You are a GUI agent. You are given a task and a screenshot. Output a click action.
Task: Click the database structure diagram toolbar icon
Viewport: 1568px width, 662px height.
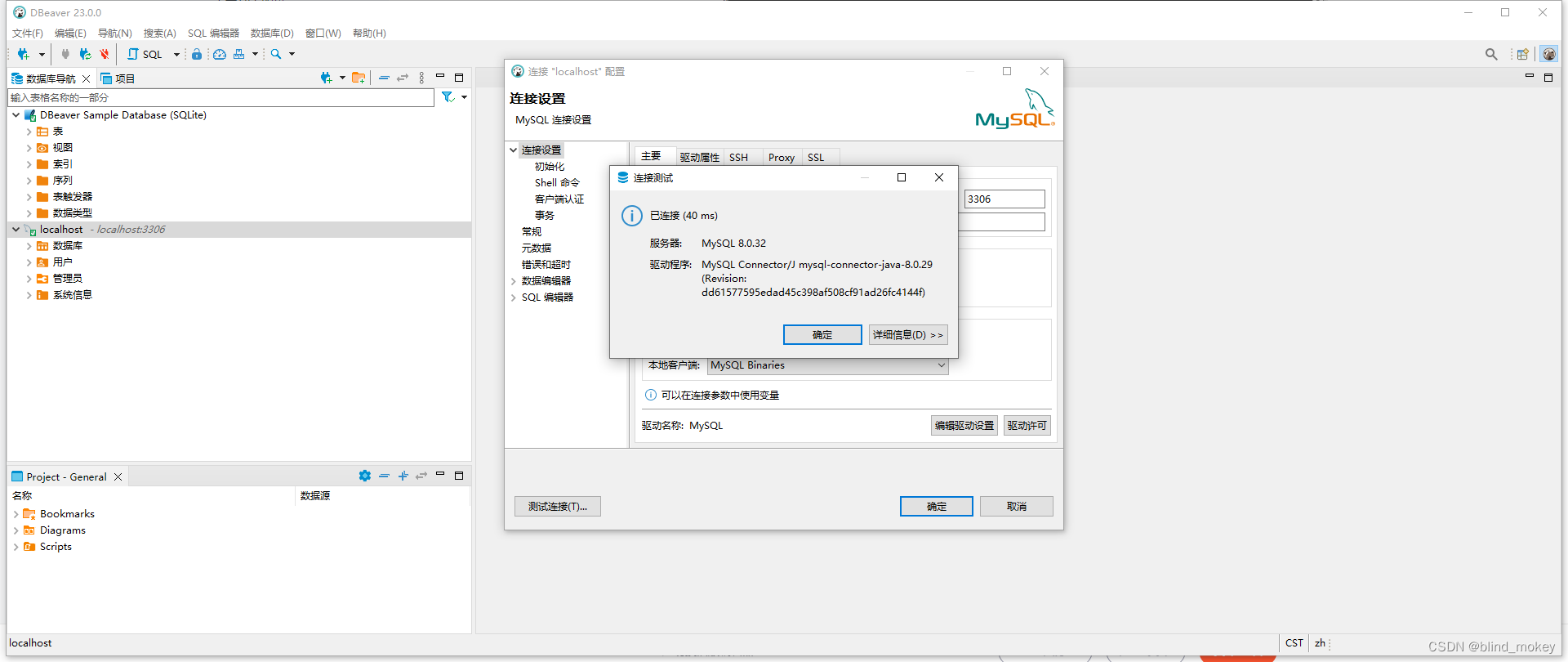click(238, 54)
